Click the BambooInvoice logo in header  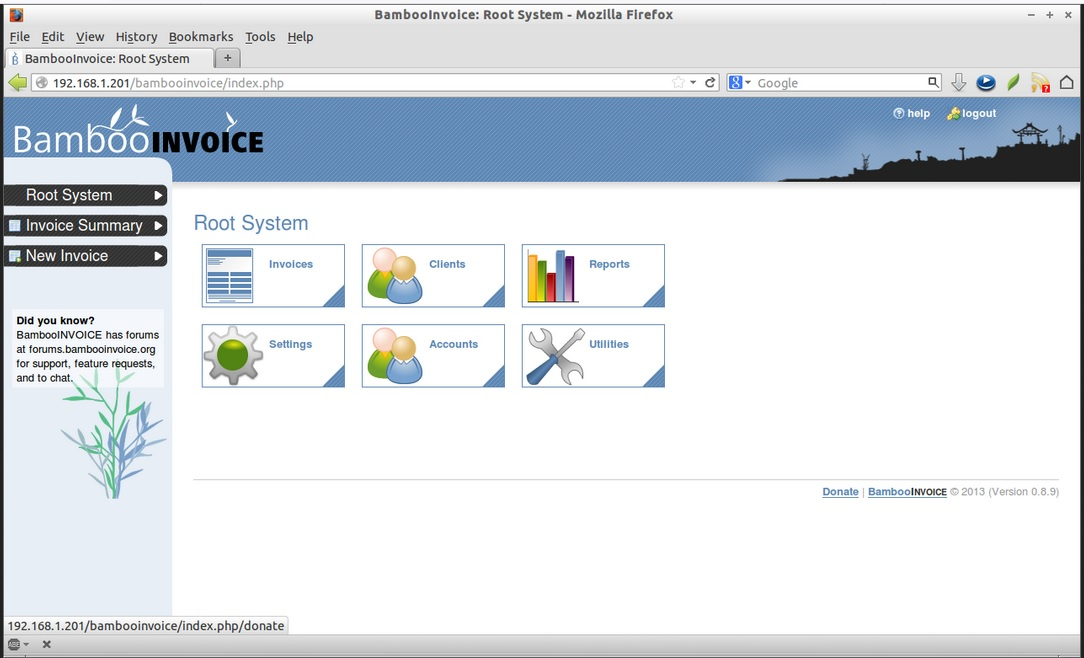[x=138, y=131]
